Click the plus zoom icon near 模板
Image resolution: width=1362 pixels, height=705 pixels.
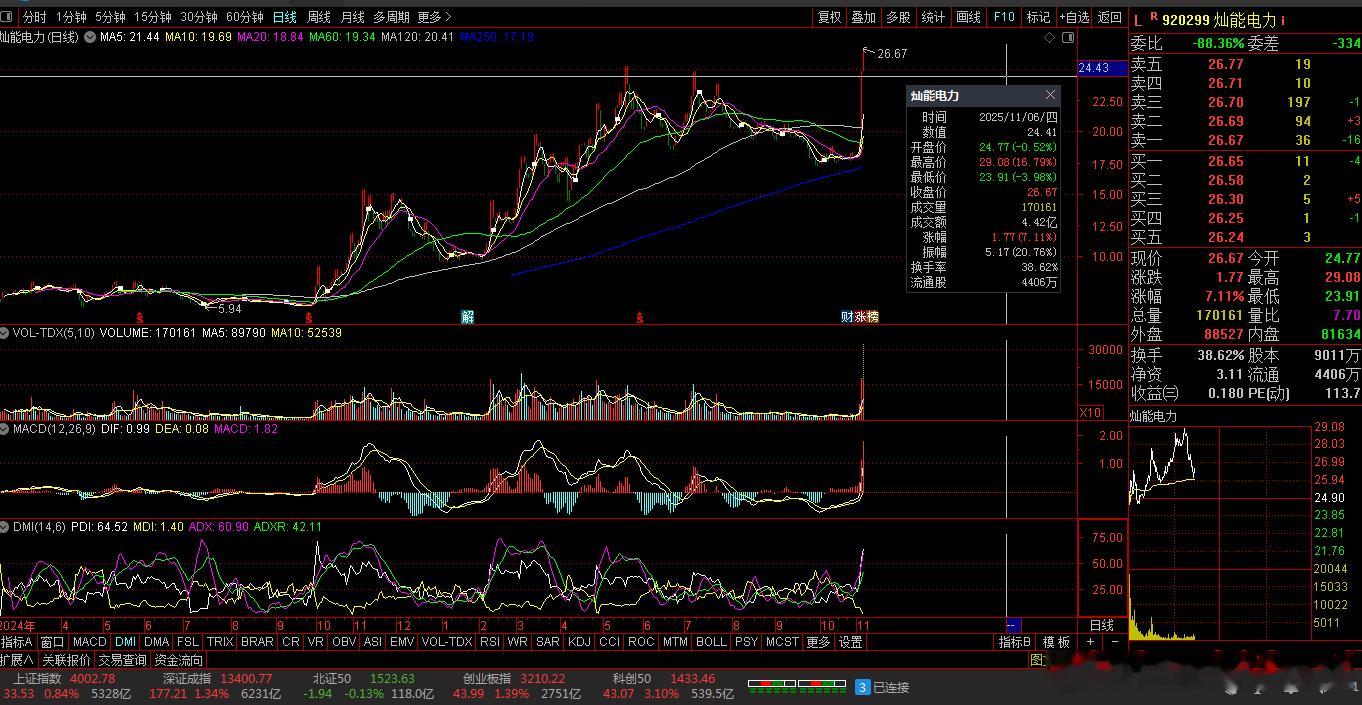click(x=1088, y=642)
